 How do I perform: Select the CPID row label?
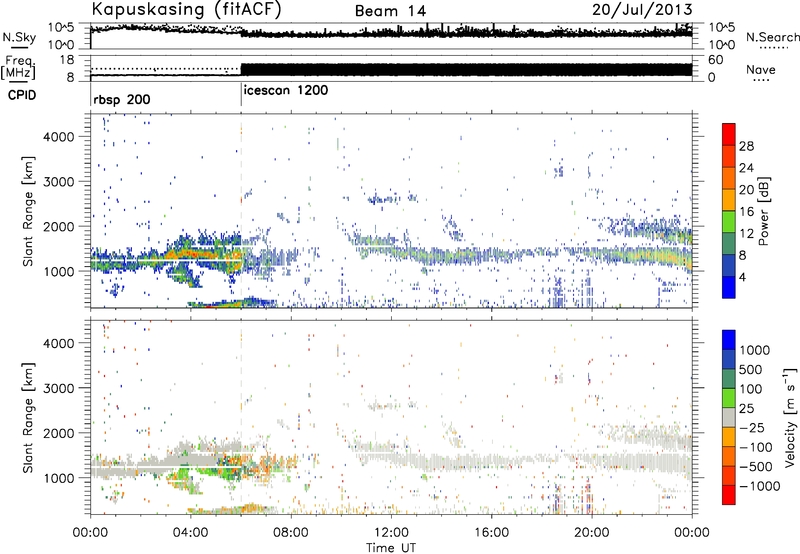click(22, 95)
